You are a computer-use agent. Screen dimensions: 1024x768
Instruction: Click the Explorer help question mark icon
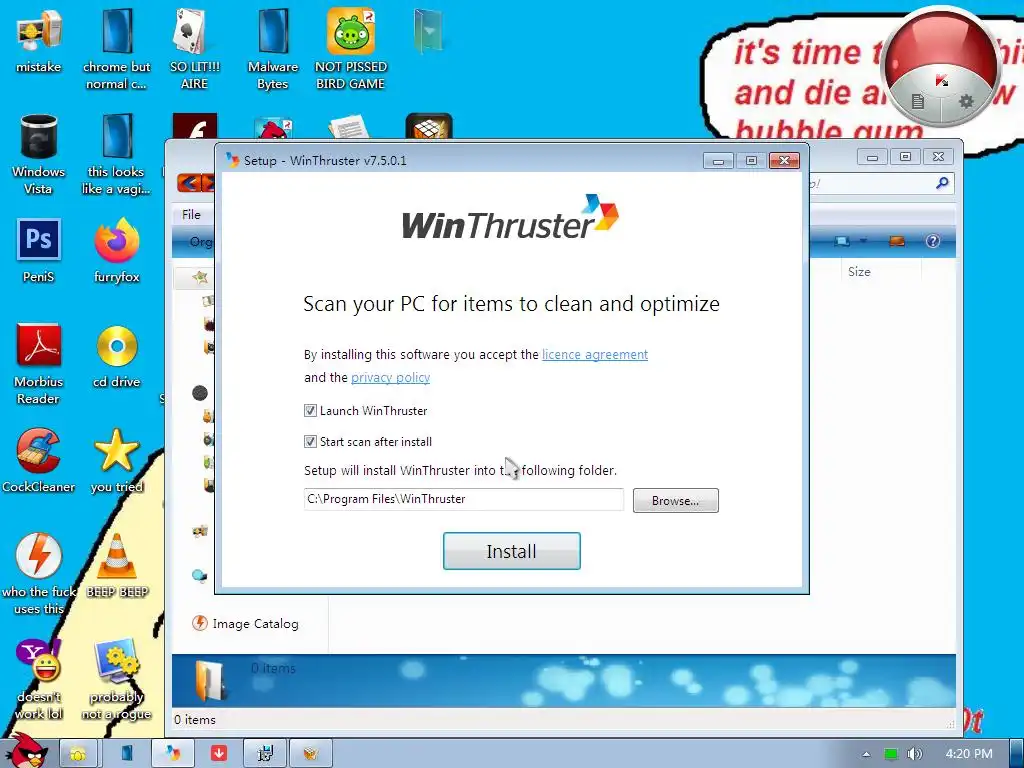tap(933, 241)
